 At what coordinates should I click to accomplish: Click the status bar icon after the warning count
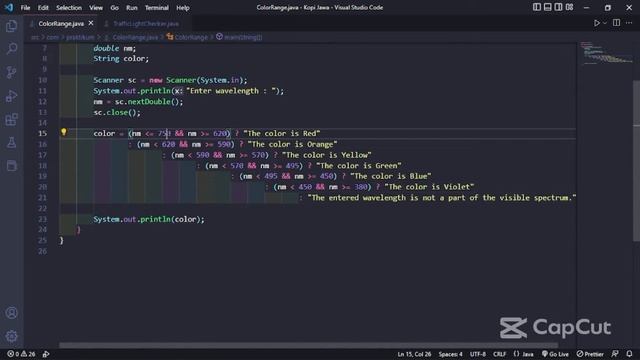[46, 354]
